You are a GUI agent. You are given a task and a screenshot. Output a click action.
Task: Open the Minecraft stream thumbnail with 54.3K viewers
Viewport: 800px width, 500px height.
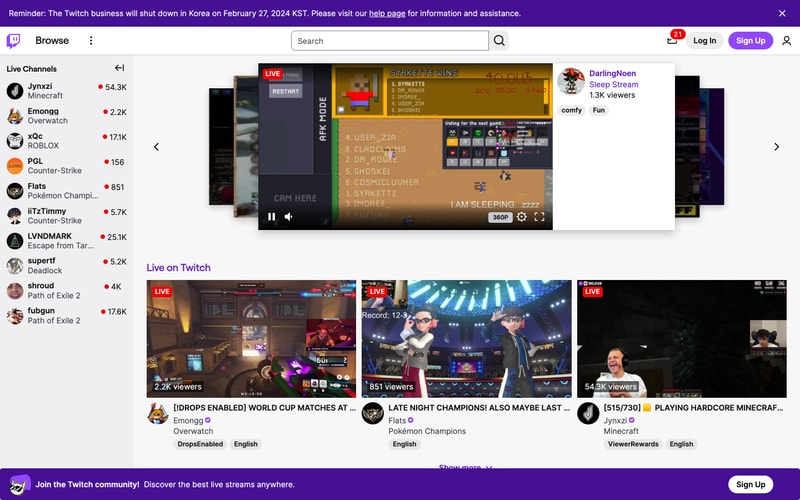point(682,339)
